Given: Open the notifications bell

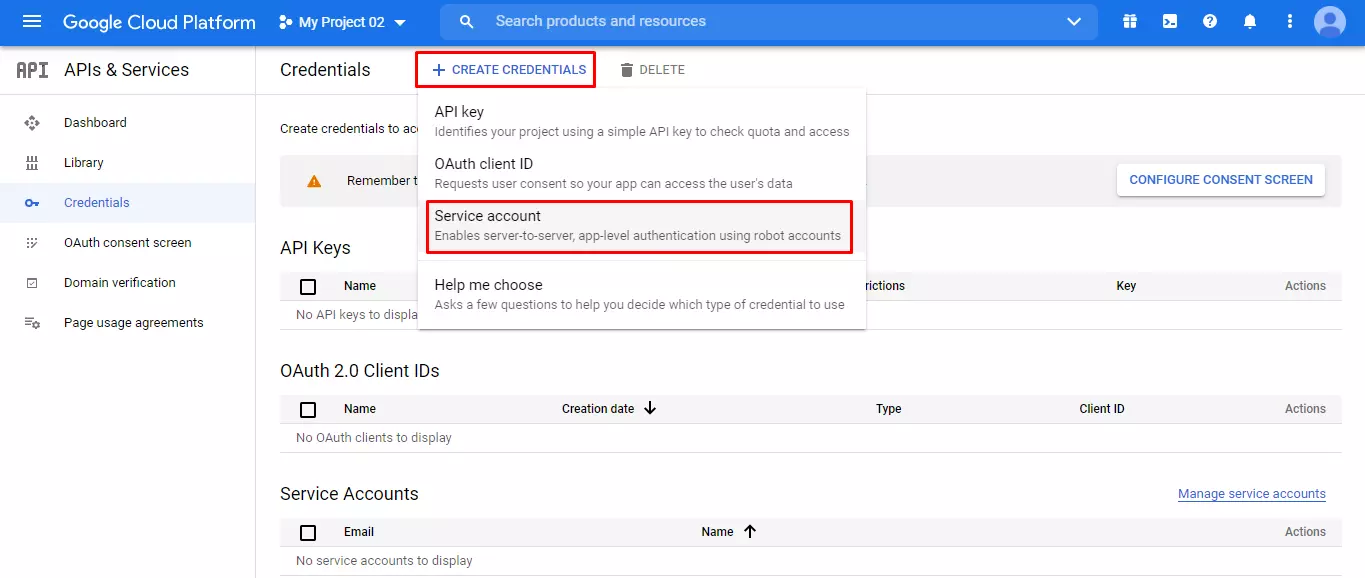Looking at the screenshot, I should (x=1250, y=21).
